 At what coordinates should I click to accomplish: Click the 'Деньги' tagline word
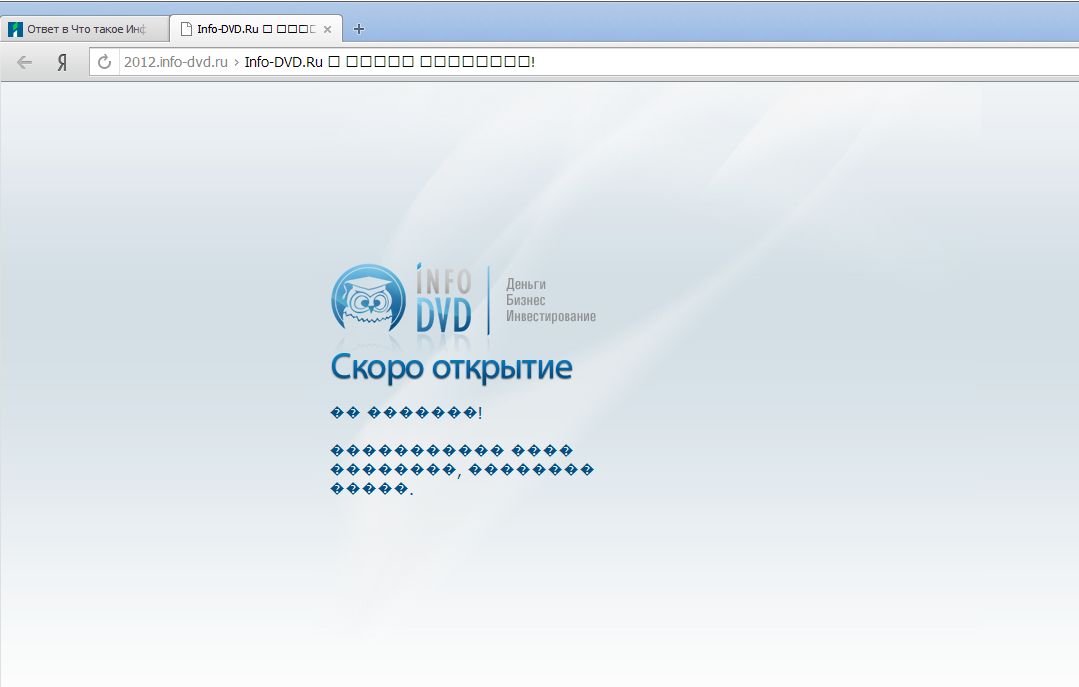[526, 284]
